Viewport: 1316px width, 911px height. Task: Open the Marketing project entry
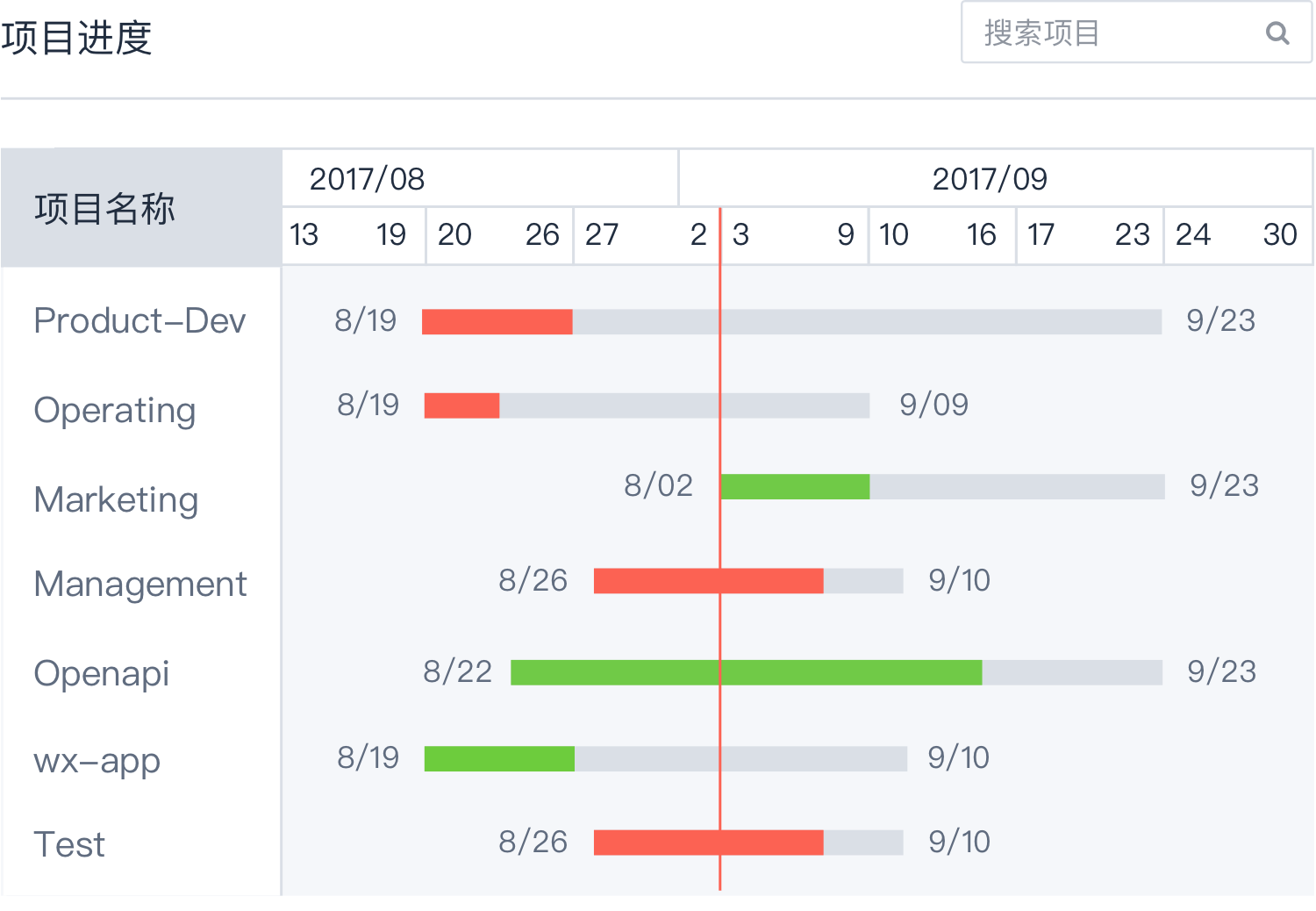point(116,499)
